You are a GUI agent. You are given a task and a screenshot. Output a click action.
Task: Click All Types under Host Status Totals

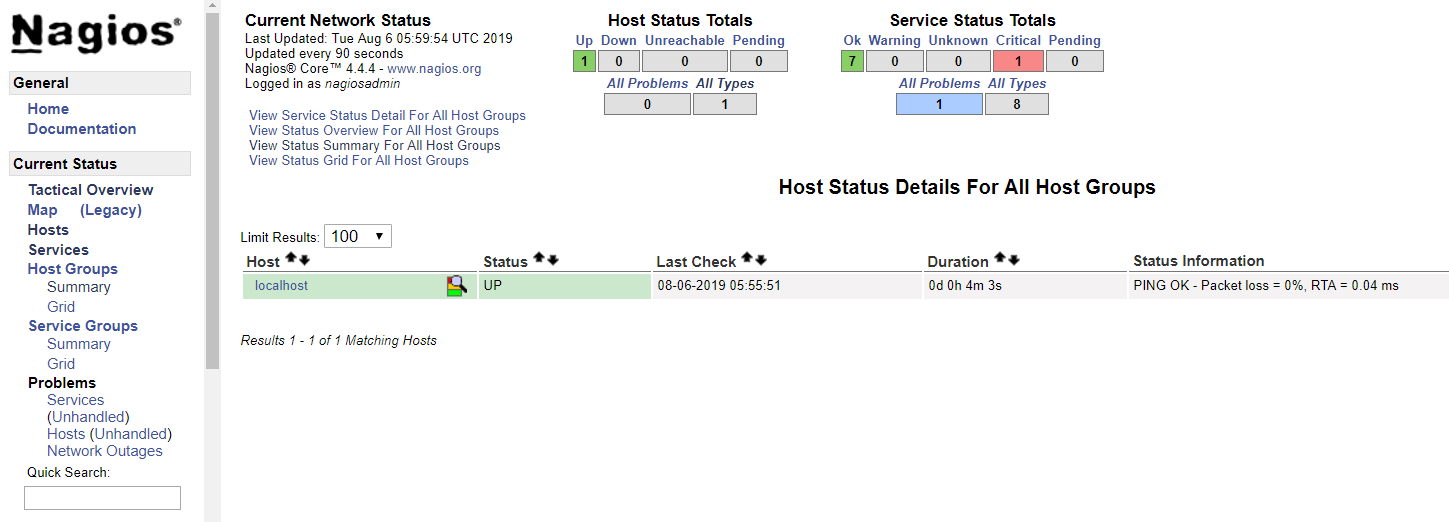pyautogui.click(x=725, y=84)
